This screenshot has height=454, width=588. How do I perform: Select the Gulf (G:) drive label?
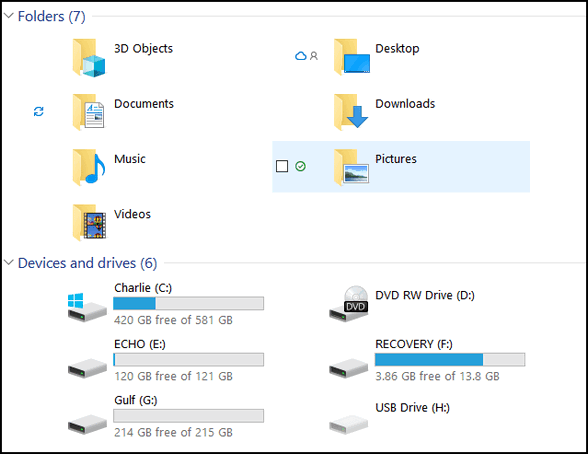point(136,400)
